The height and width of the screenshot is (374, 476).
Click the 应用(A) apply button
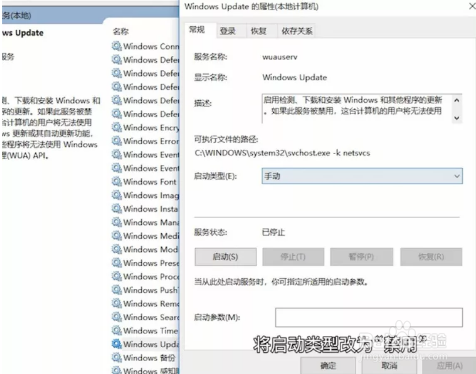click(449, 366)
